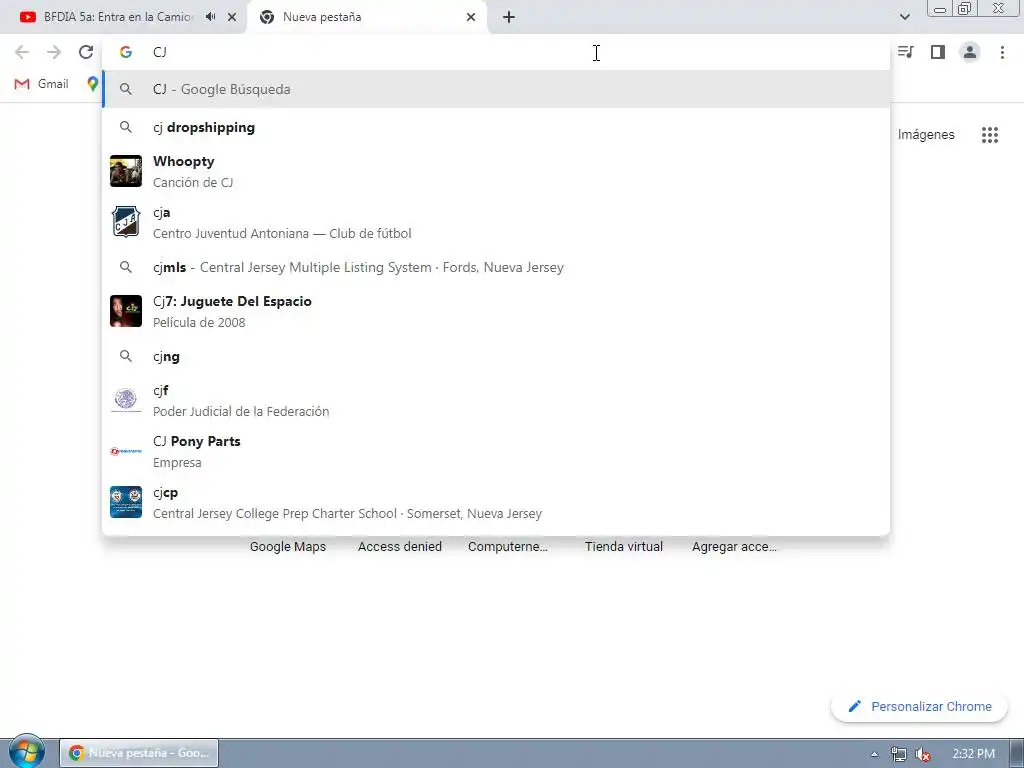Select cjf Poder Judicial suggestion
This screenshot has height=768, width=1024.
tap(496, 400)
